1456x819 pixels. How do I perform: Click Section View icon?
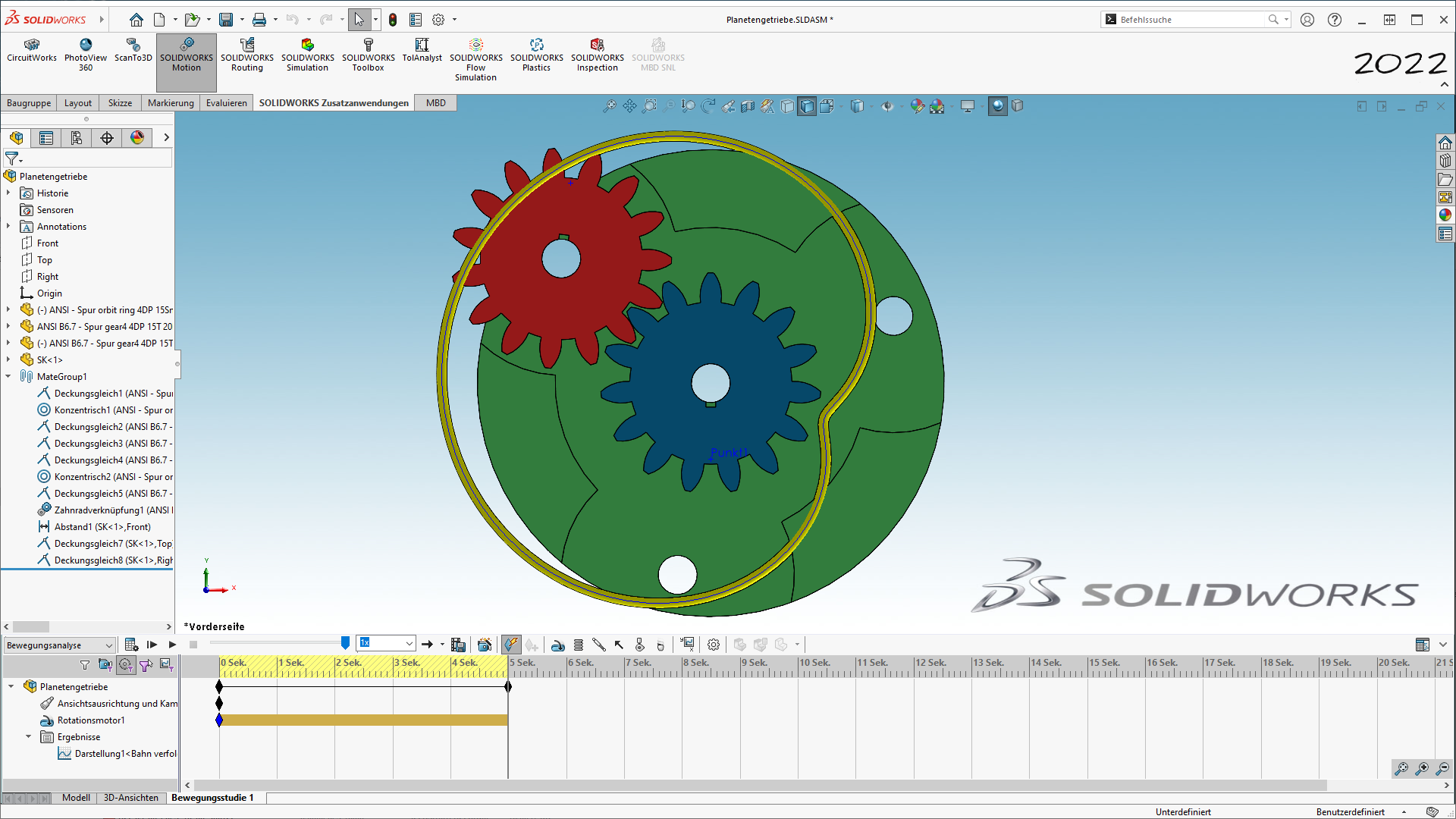[748, 106]
